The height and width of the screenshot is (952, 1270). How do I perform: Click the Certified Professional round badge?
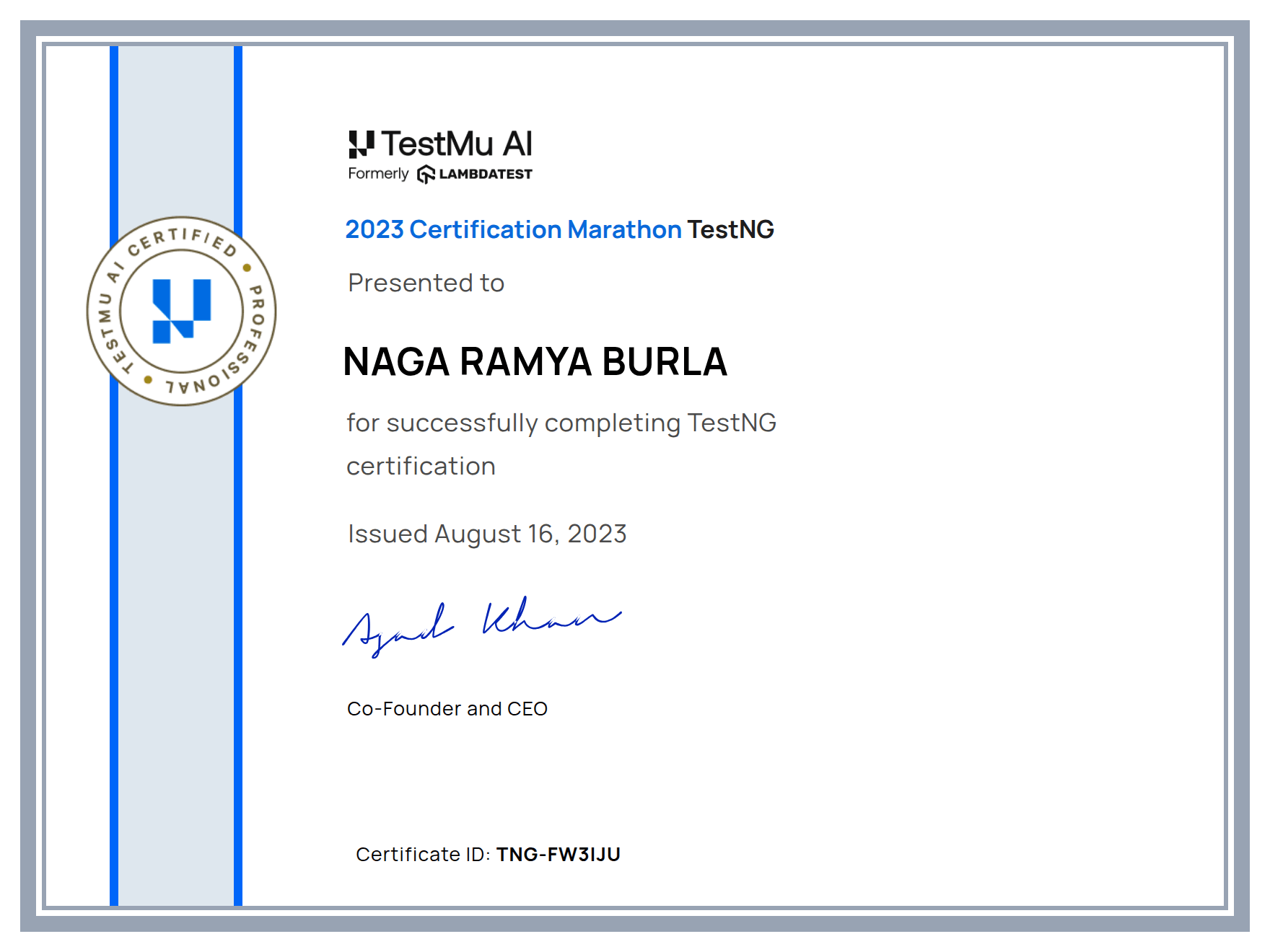pyautogui.click(x=181, y=311)
